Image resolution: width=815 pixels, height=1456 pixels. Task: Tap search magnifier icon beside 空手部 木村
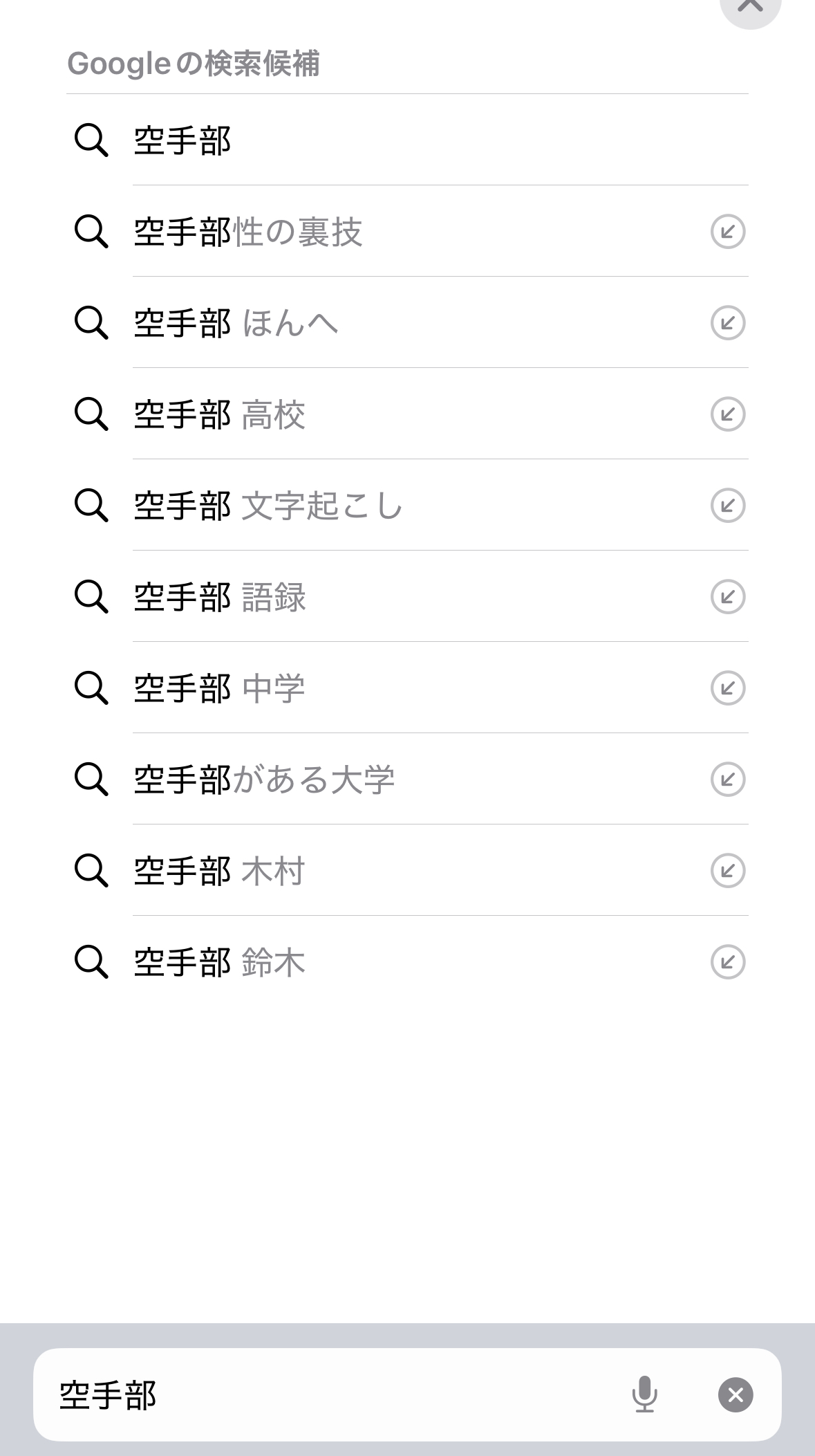point(91,870)
